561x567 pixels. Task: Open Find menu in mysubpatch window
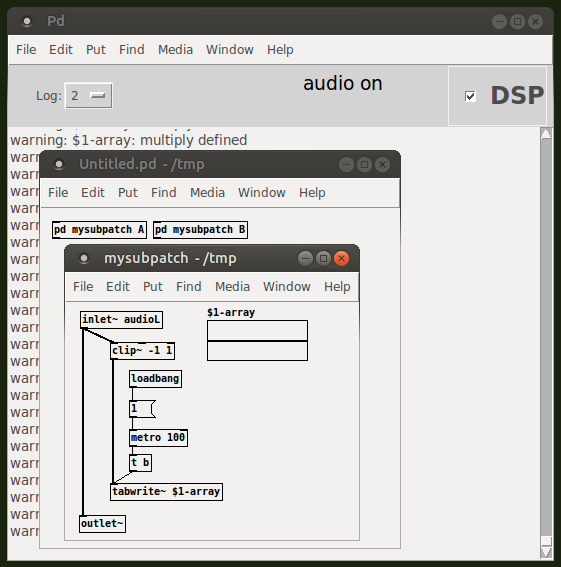click(189, 286)
